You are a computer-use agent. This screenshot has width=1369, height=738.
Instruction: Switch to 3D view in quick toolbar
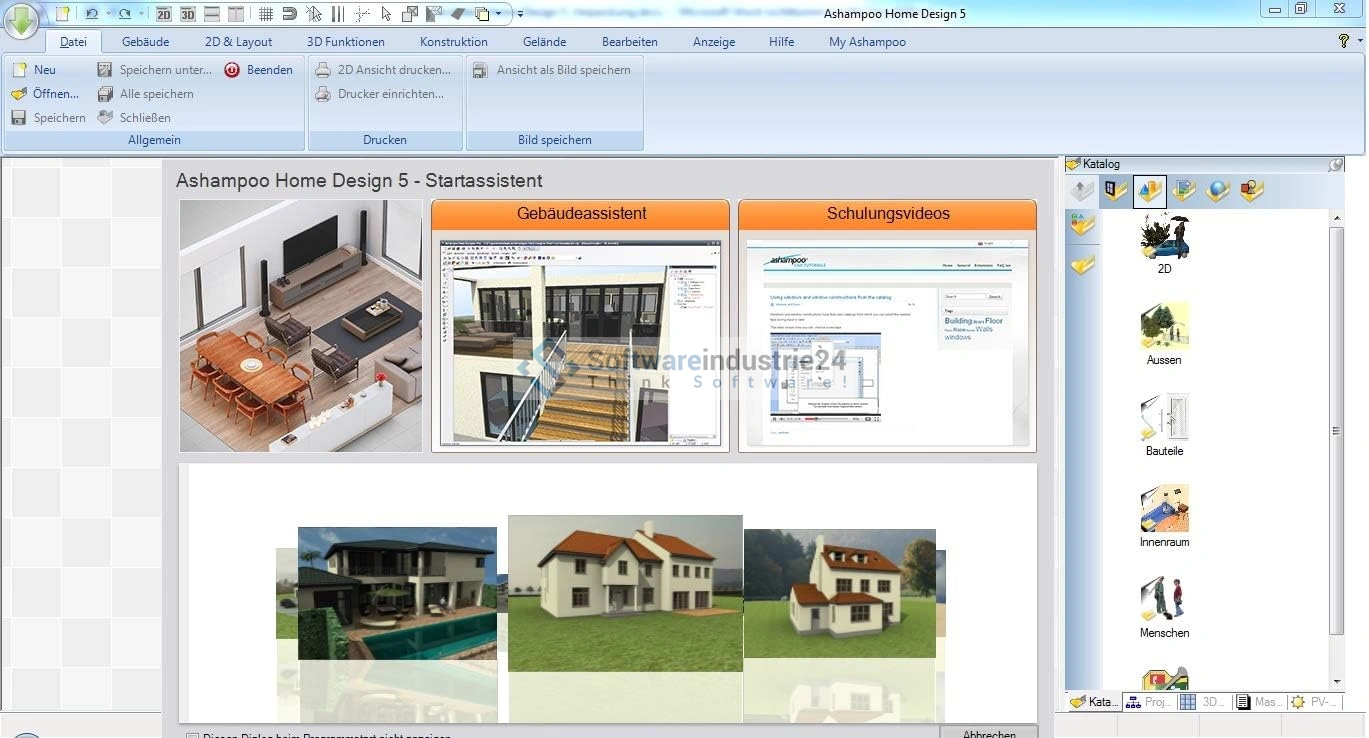click(x=188, y=14)
